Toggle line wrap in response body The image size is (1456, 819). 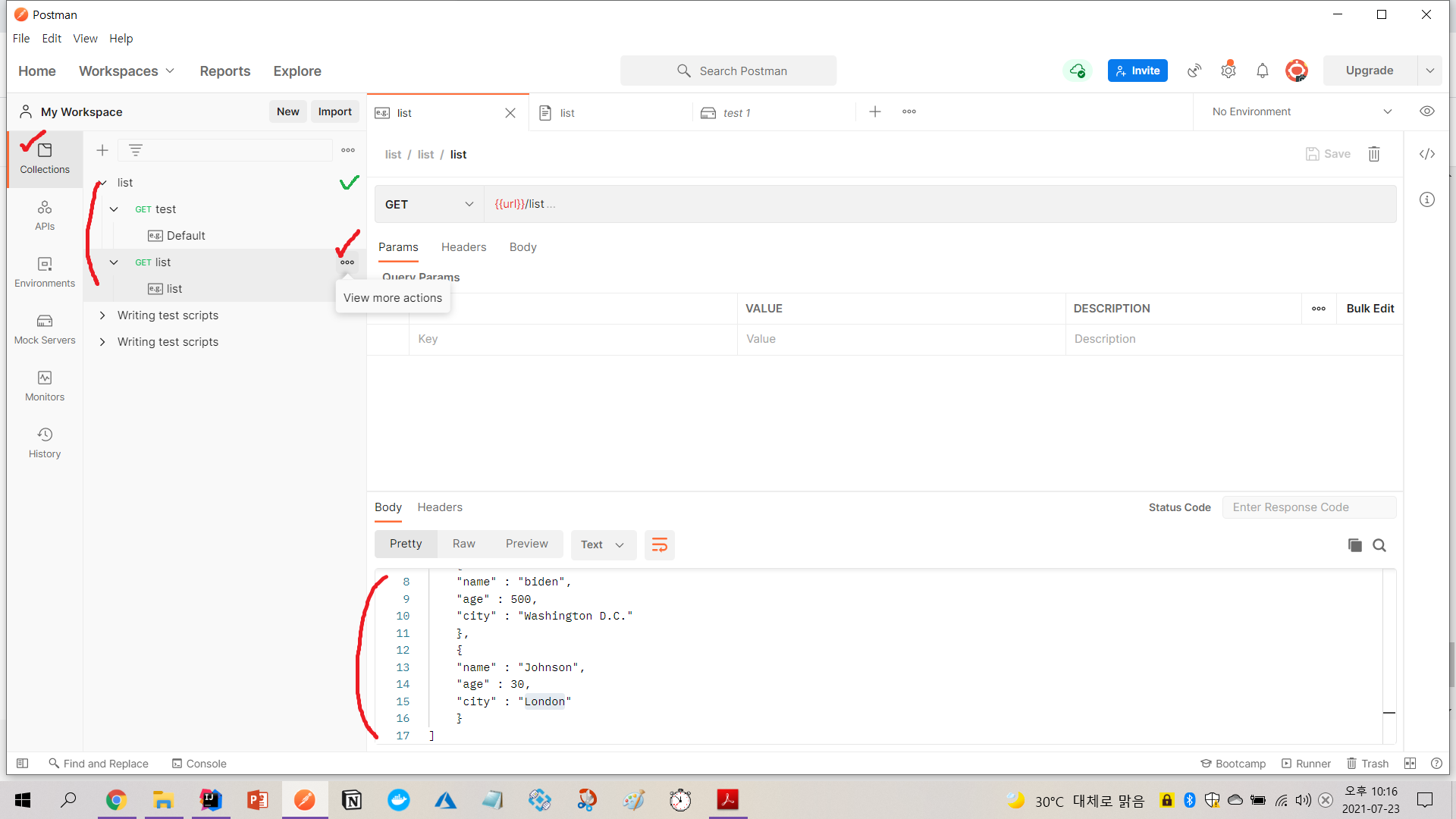[659, 544]
